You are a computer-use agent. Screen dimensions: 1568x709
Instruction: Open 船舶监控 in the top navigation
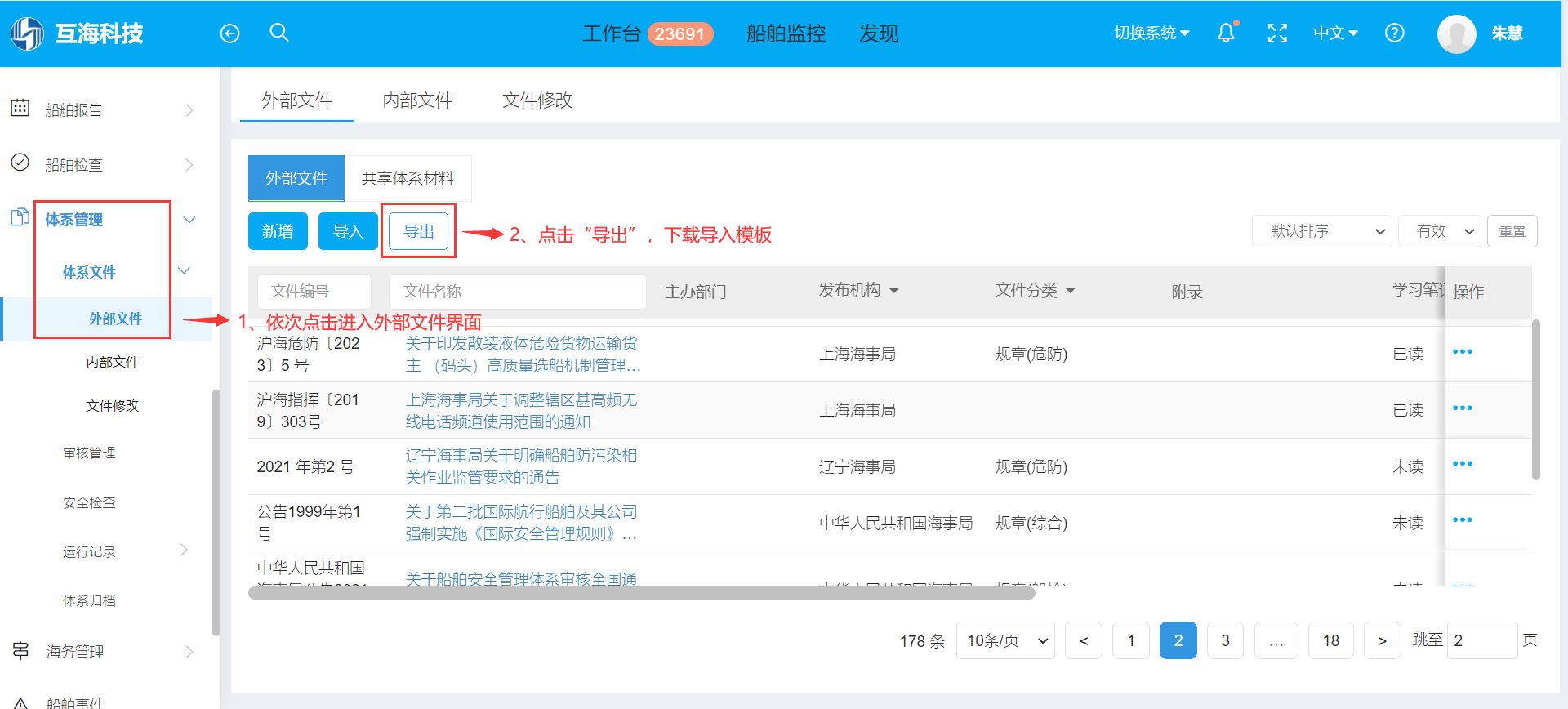pos(786,33)
